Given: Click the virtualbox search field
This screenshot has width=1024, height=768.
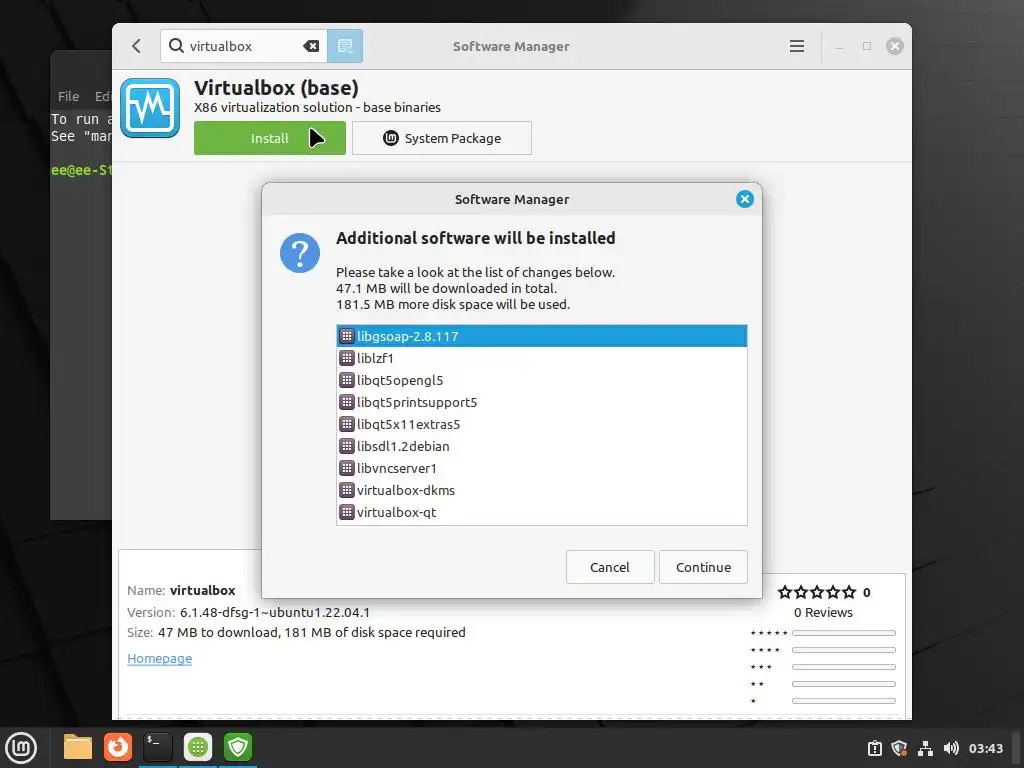Looking at the screenshot, I should click(244, 46).
